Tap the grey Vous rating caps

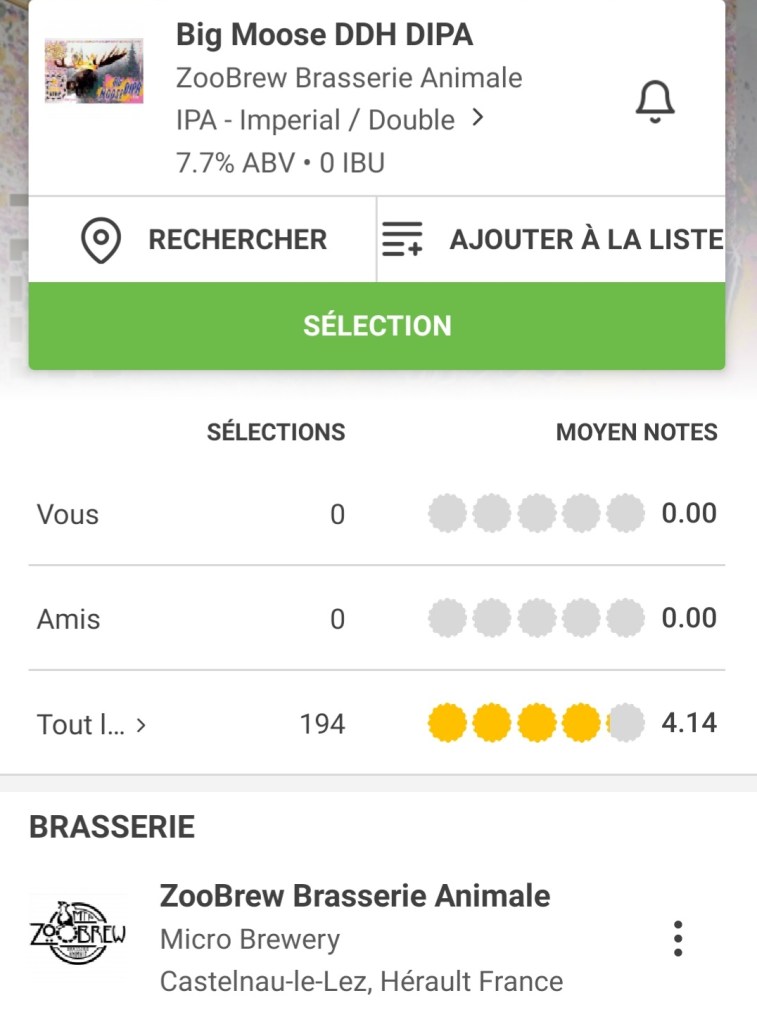536,514
